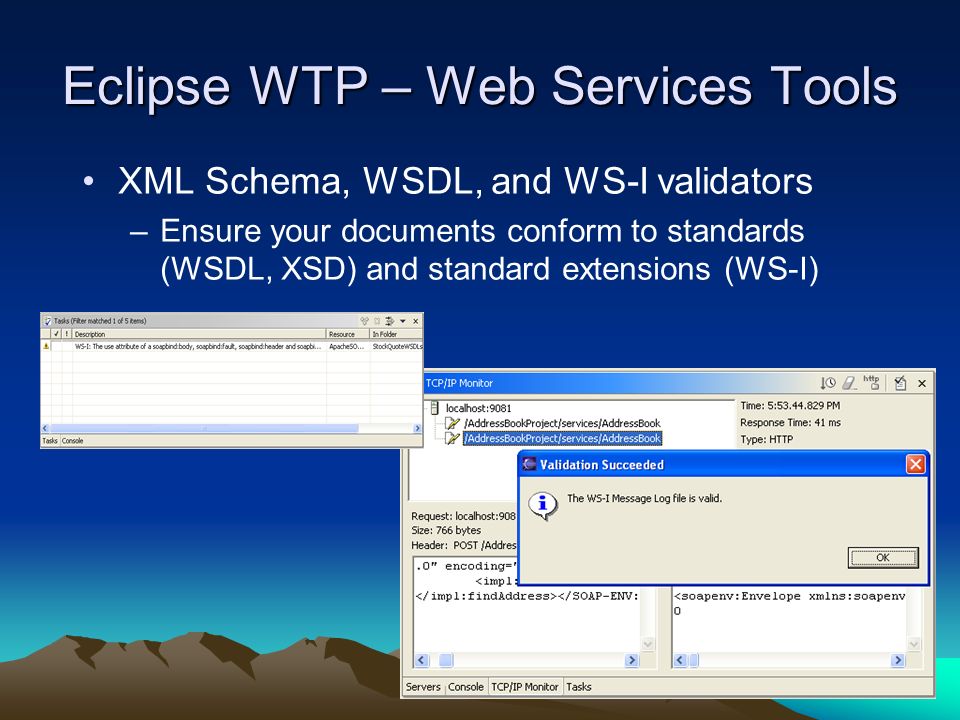960x720 pixels.
Task: Click the Time: 5:53.44.829 PM label
Action: [790, 405]
